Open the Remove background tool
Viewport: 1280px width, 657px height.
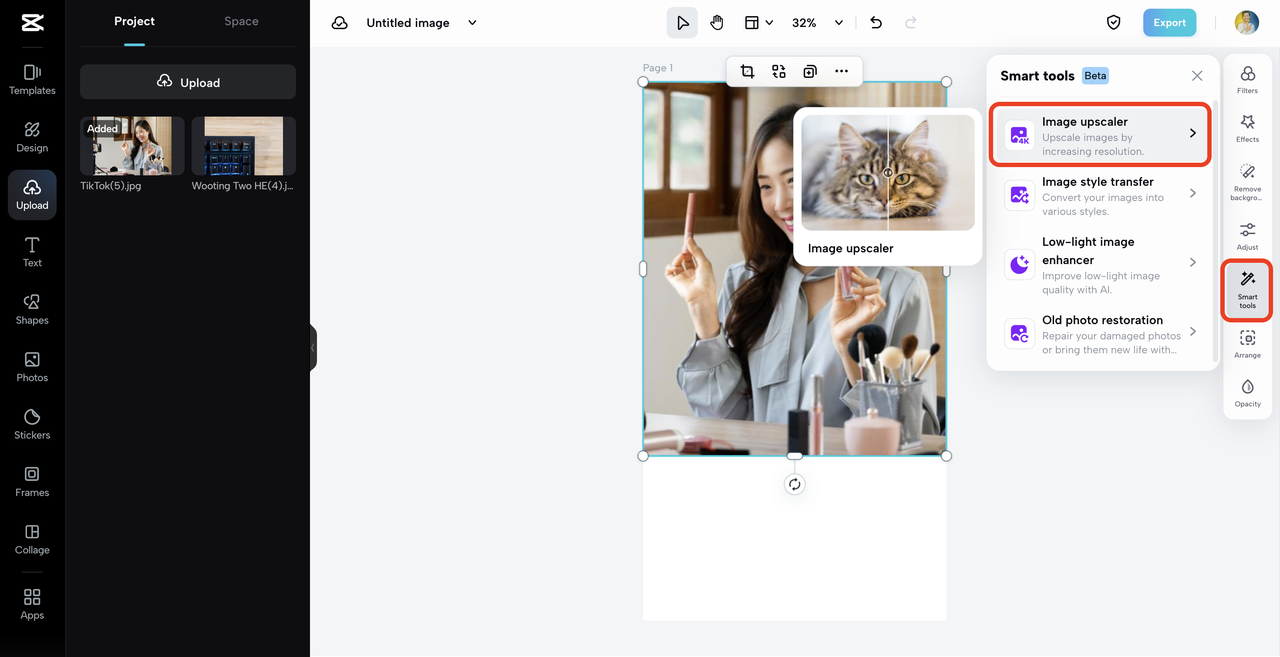[1247, 182]
